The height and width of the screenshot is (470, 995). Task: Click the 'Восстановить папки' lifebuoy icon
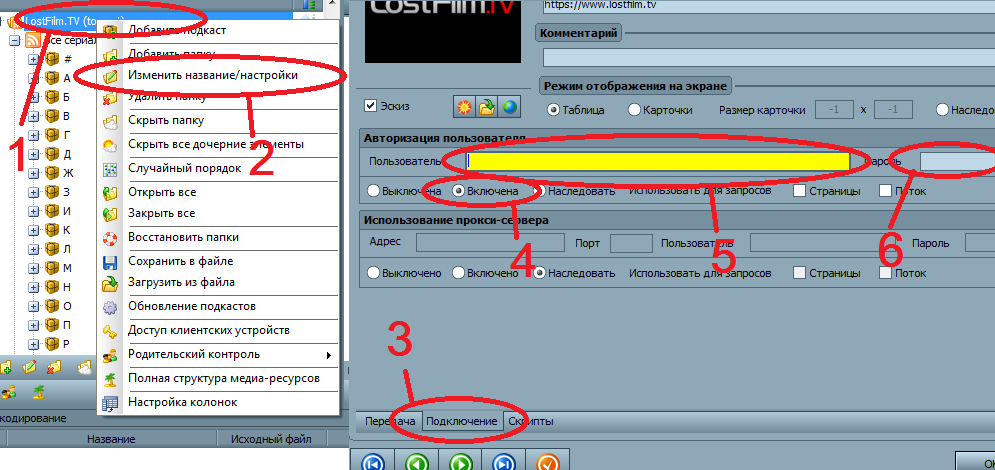111,239
